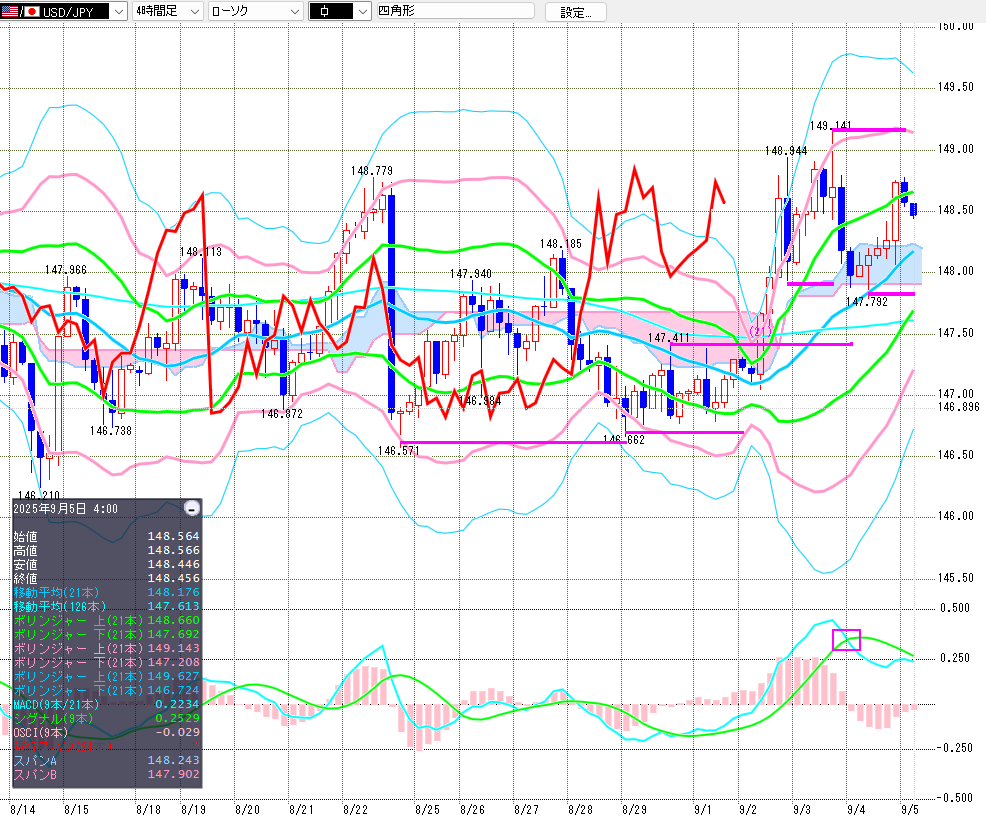Click the OSCI(9本) -0.029 row
Screen dimensions: 986x820
106,732
